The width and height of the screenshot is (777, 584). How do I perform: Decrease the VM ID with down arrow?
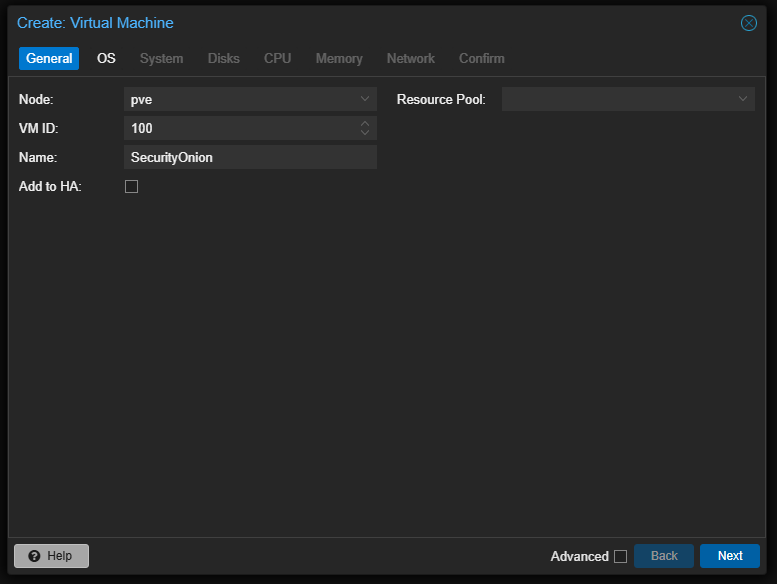tap(365, 133)
